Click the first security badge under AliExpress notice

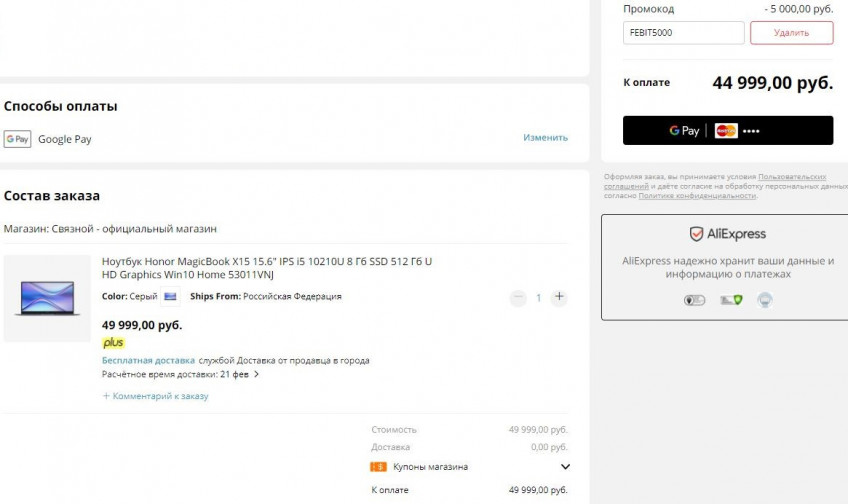click(694, 300)
